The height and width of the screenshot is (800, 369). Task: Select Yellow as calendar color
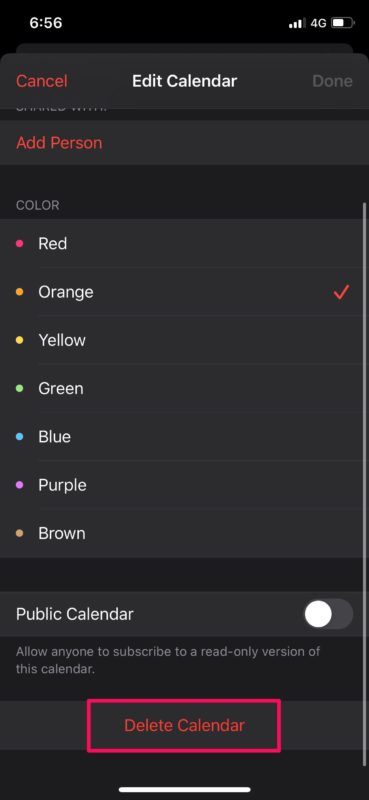184,340
